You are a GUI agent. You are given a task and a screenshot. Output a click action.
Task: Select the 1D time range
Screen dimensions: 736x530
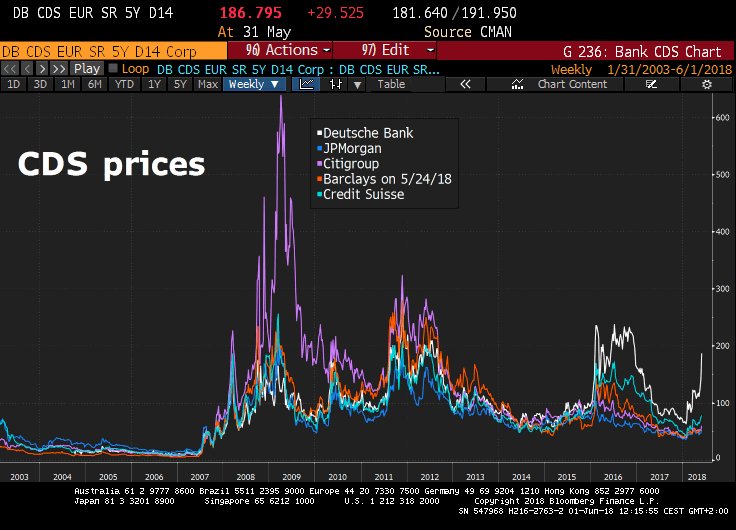[x=14, y=84]
